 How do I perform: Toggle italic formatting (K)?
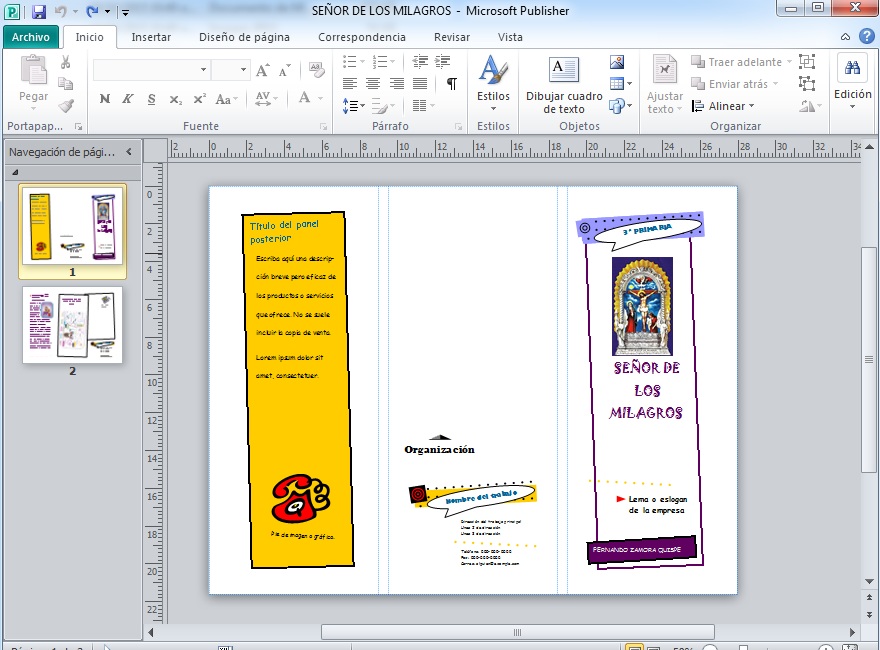click(x=127, y=99)
